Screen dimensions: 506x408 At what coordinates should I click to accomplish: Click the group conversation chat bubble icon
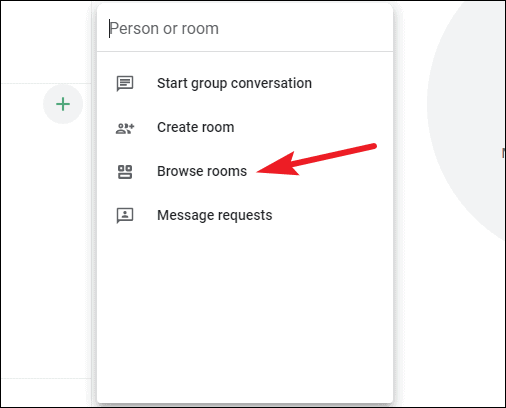pyautogui.click(x=125, y=83)
